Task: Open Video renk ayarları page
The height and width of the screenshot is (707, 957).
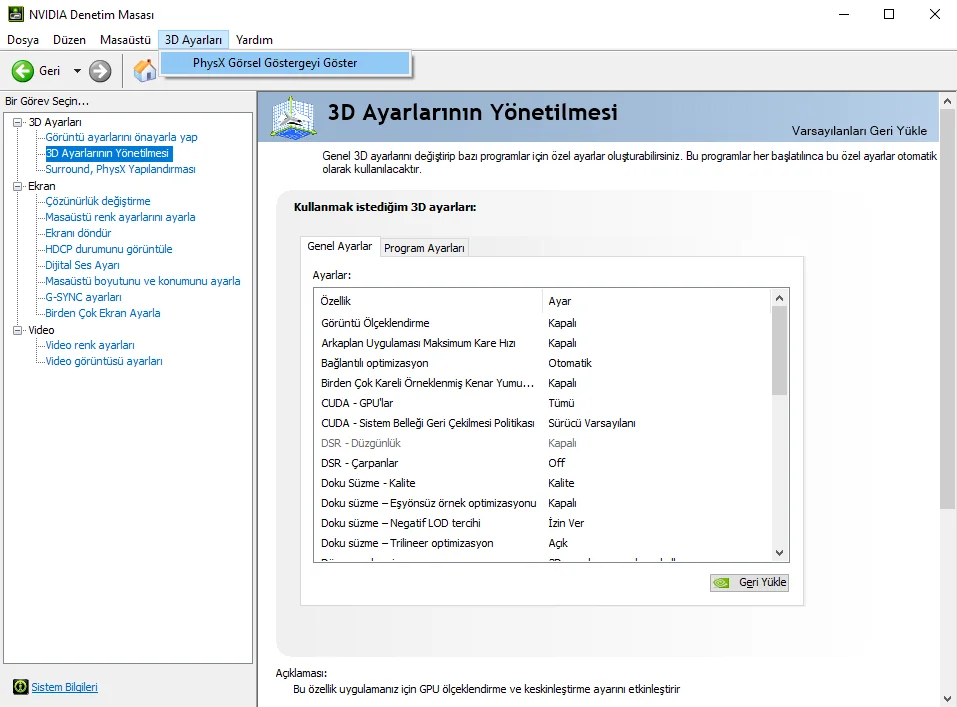Action: click(x=90, y=345)
